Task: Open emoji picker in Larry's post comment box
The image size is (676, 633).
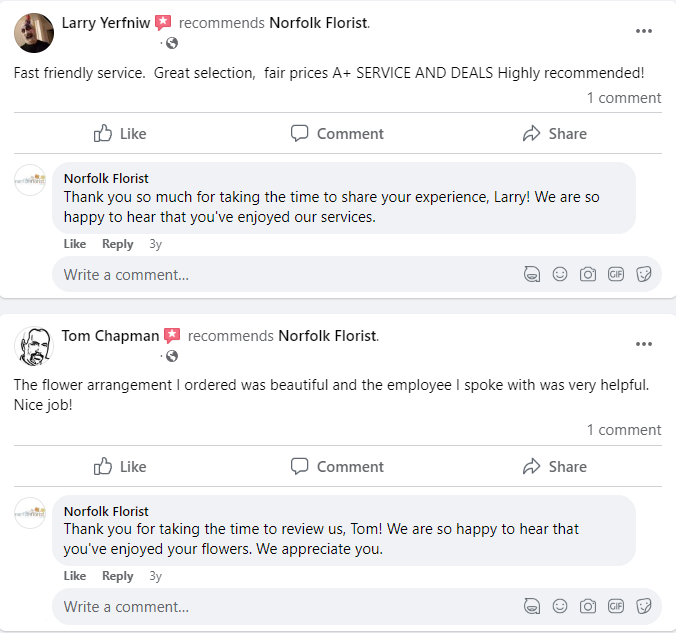Action: [560, 274]
